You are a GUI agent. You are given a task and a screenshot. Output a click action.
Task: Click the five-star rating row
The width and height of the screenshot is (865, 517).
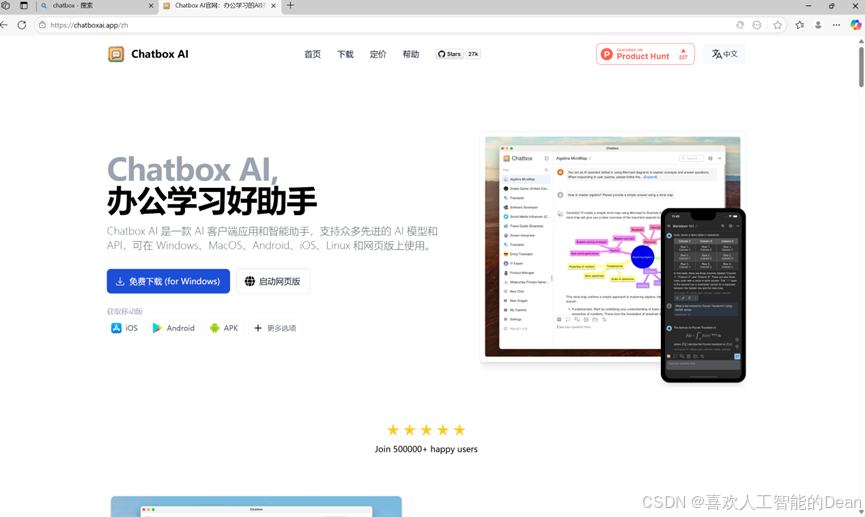pyautogui.click(x=426, y=430)
